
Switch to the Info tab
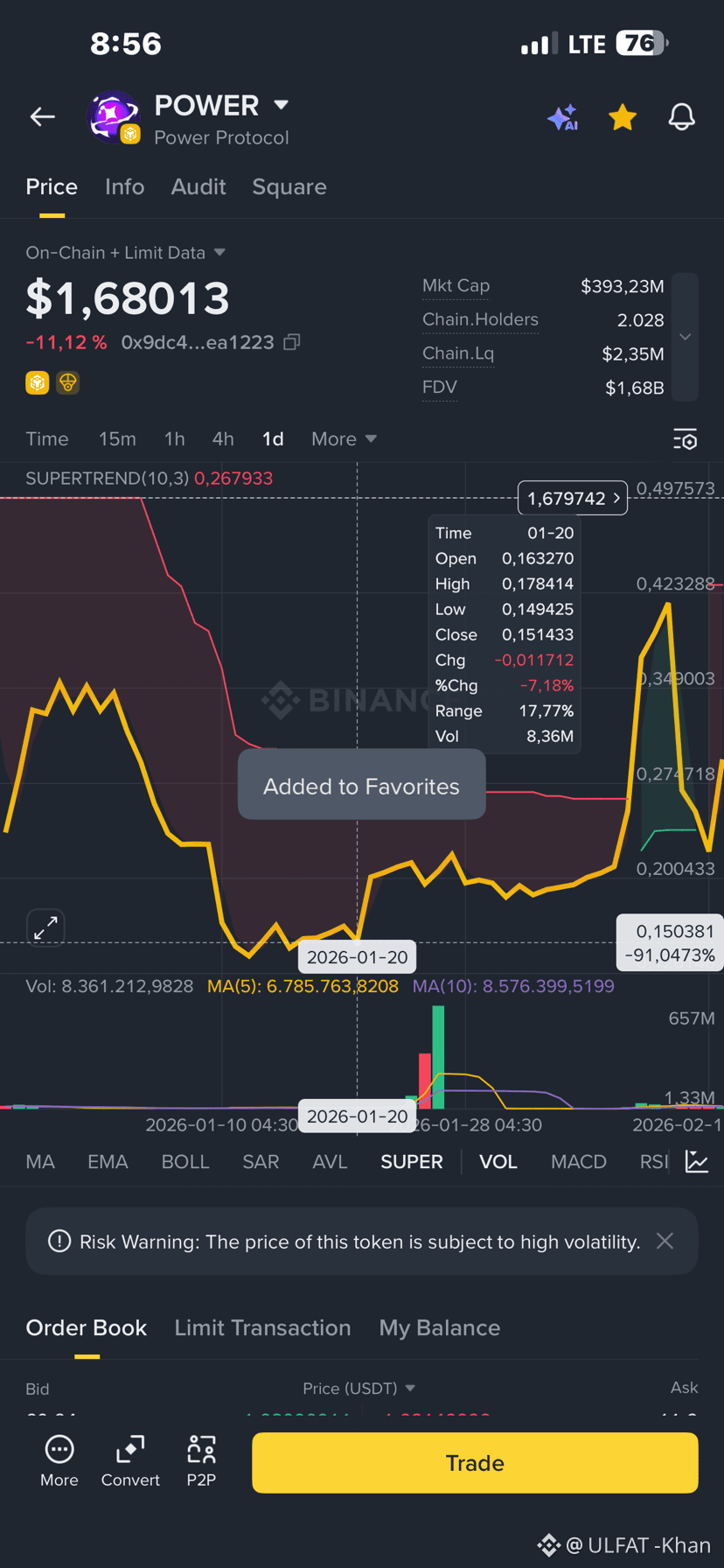point(124,186)
